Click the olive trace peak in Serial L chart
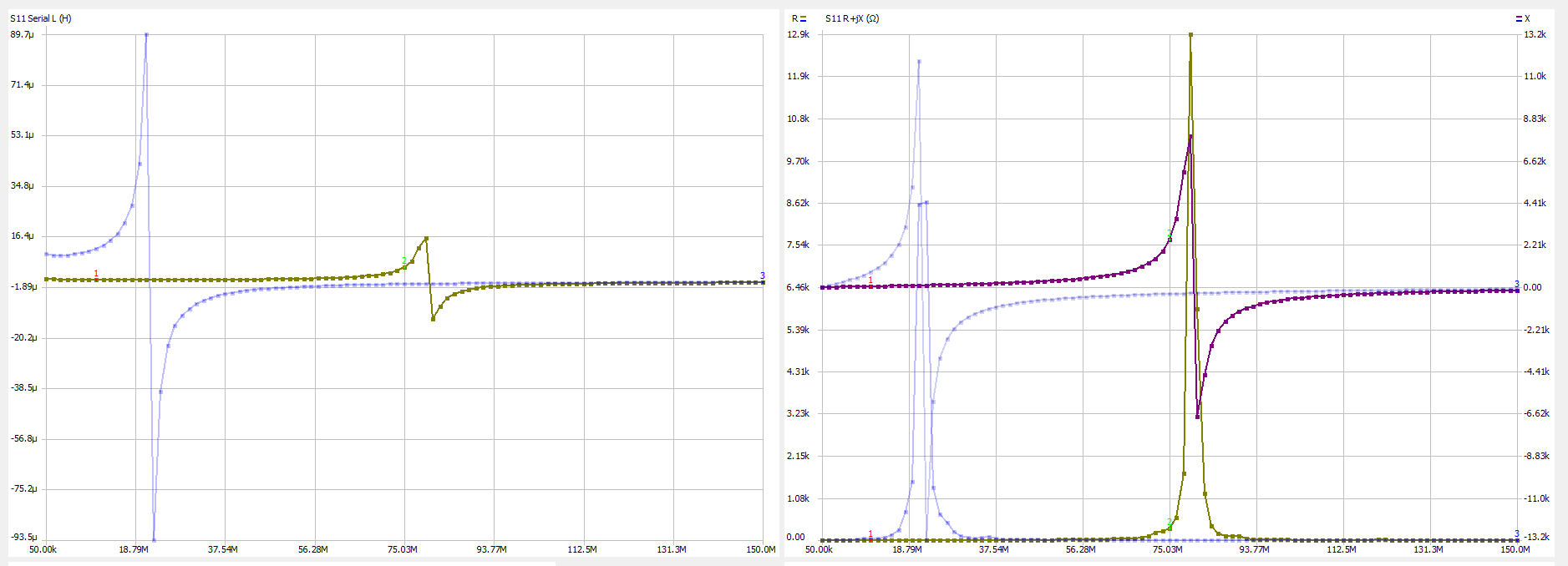1568x566 pixels. (x=426, y=239)
